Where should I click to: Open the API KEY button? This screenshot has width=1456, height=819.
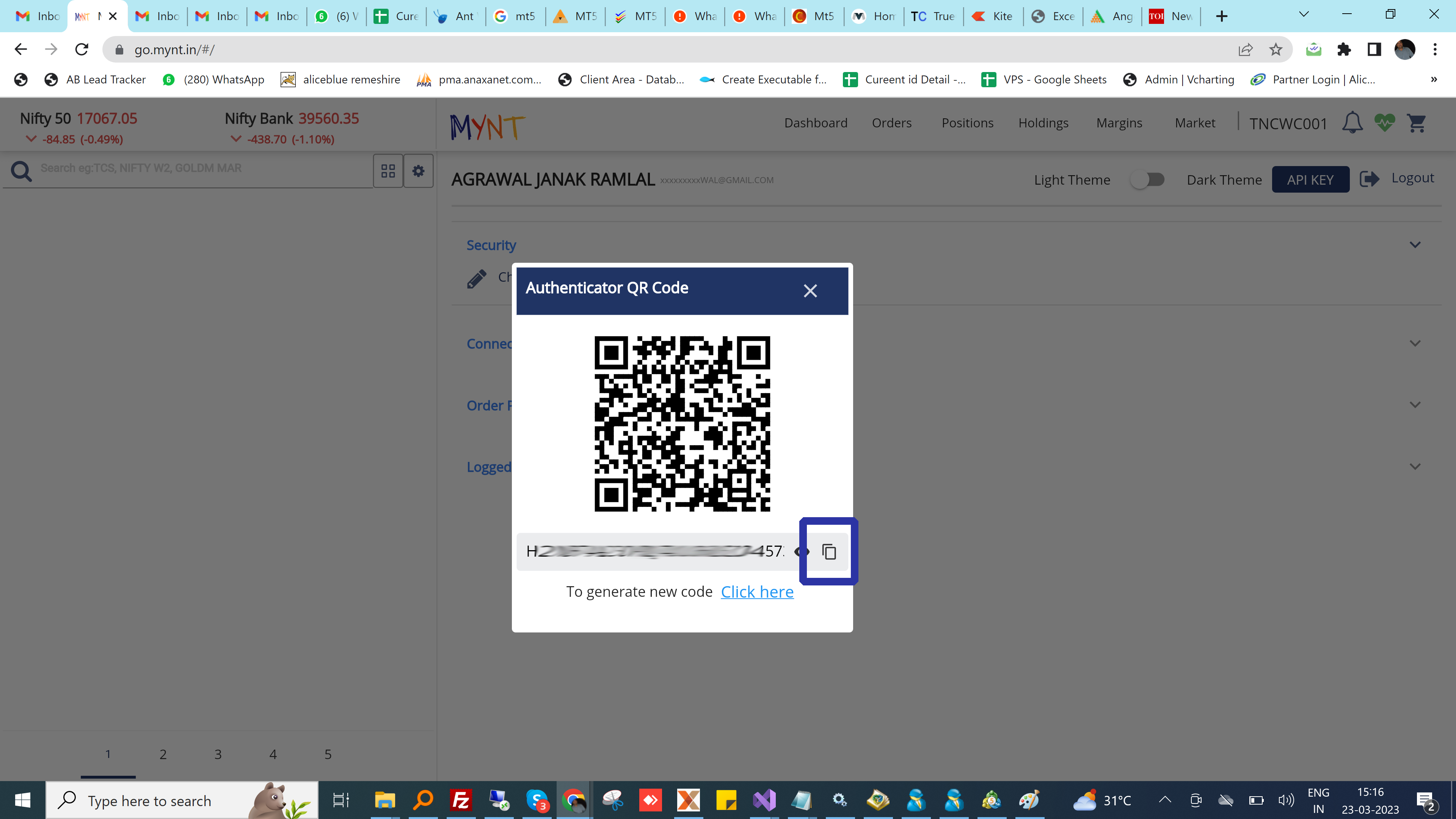1310,180
